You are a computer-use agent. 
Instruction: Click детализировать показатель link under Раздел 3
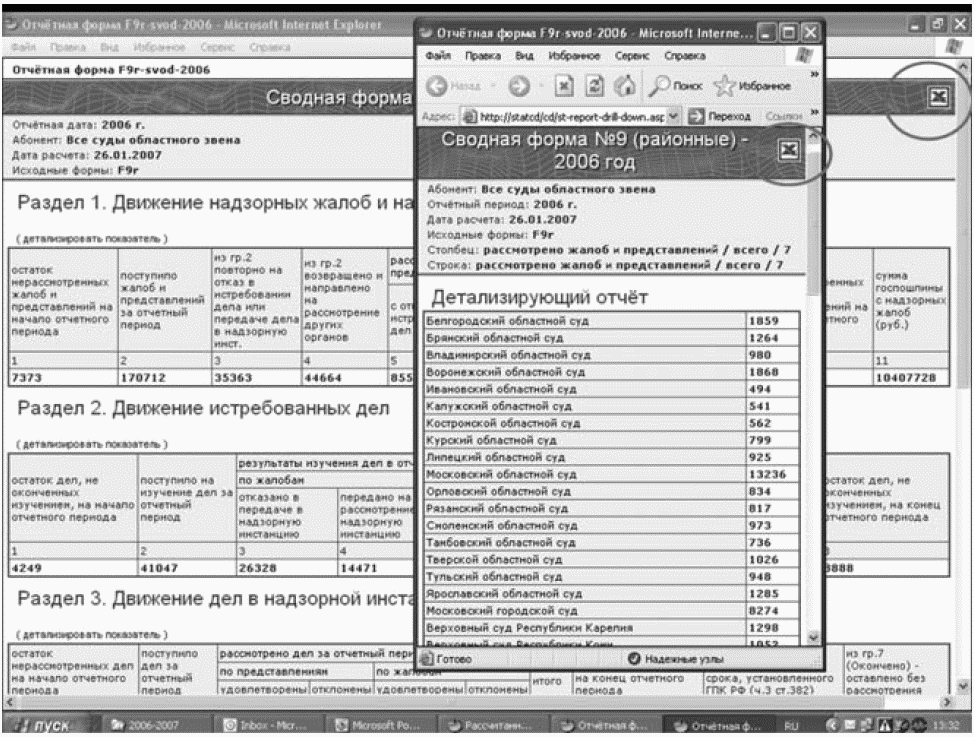tap(92, 635)
